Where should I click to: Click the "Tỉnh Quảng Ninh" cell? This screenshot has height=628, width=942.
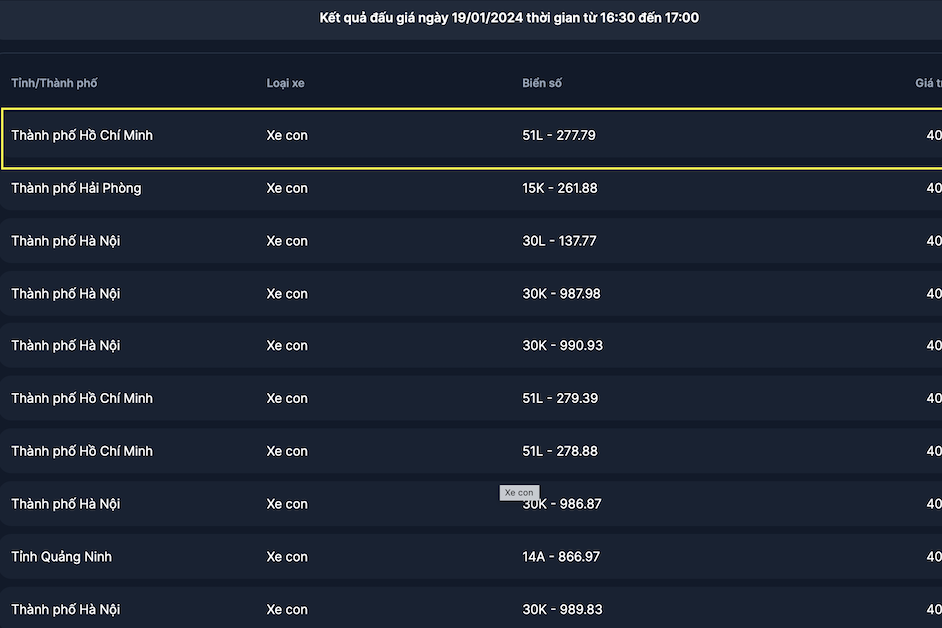(62, 557)
